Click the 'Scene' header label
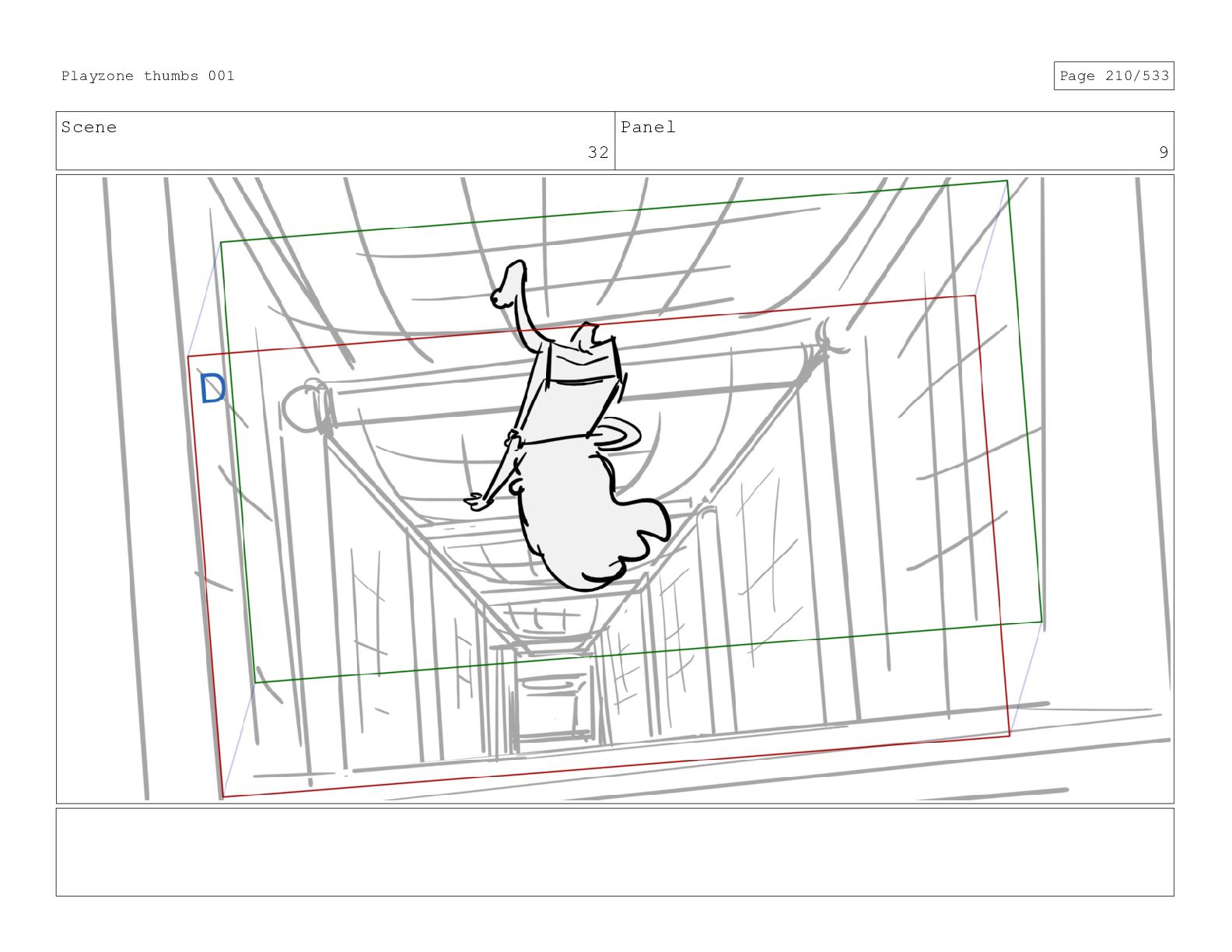 click(x=89, y=127)
